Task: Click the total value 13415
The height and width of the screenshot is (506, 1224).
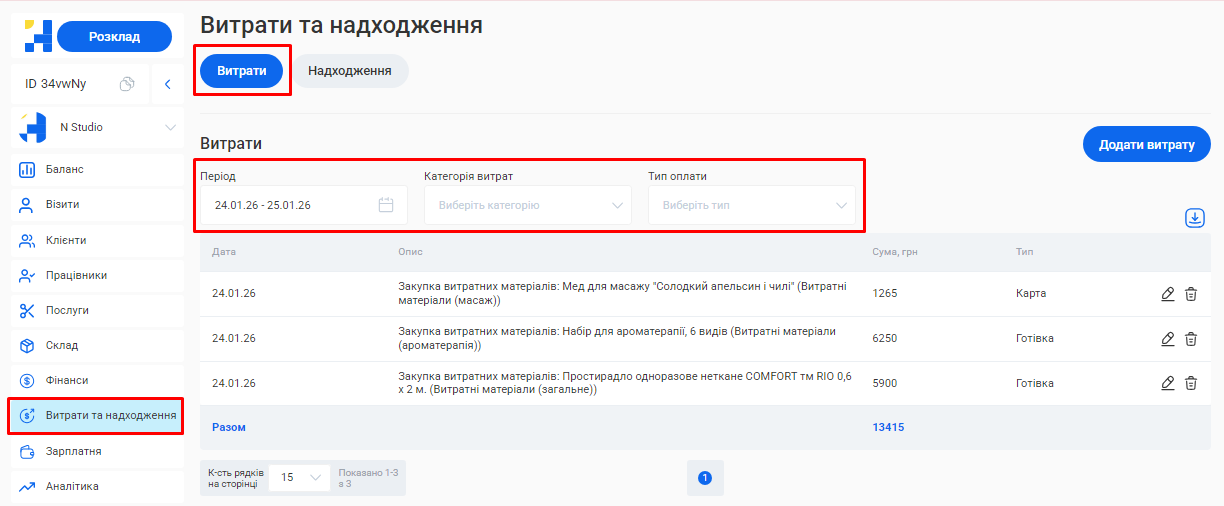Action: click(x=888, y=427)
